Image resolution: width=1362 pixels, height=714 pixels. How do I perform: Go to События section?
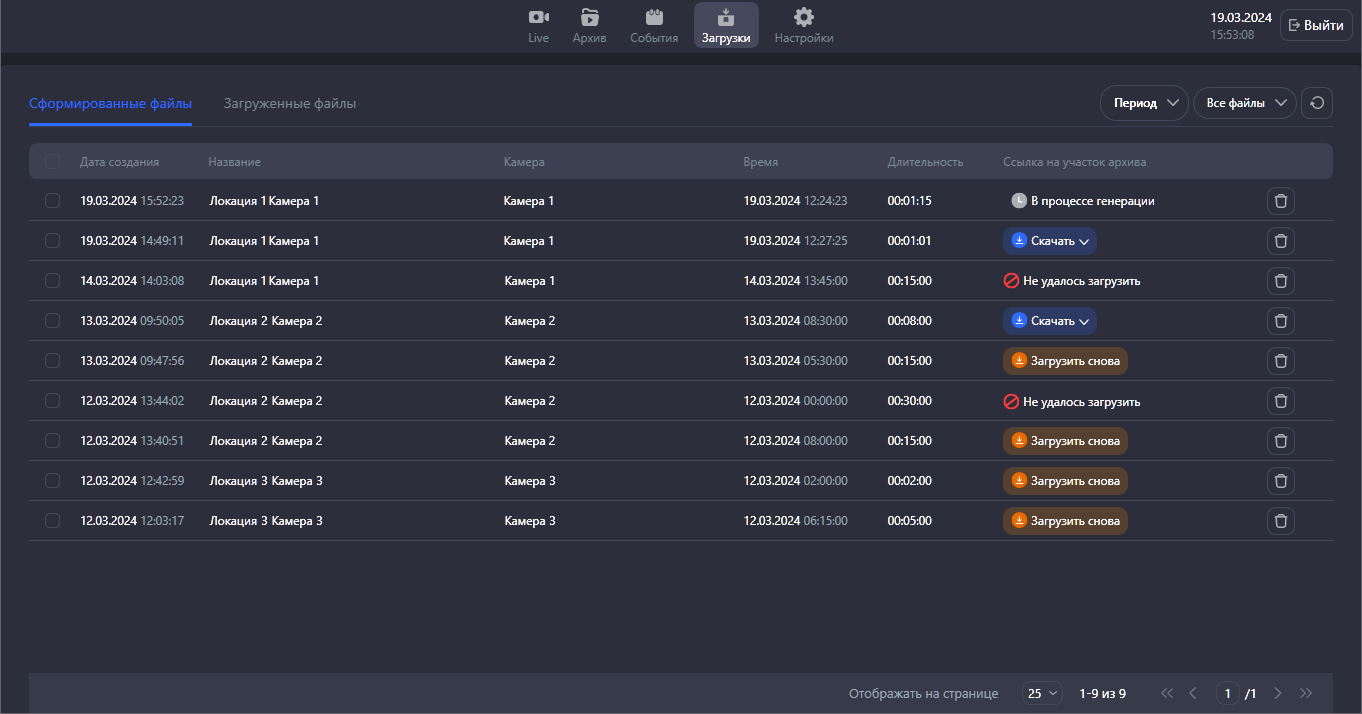(654, 25)
